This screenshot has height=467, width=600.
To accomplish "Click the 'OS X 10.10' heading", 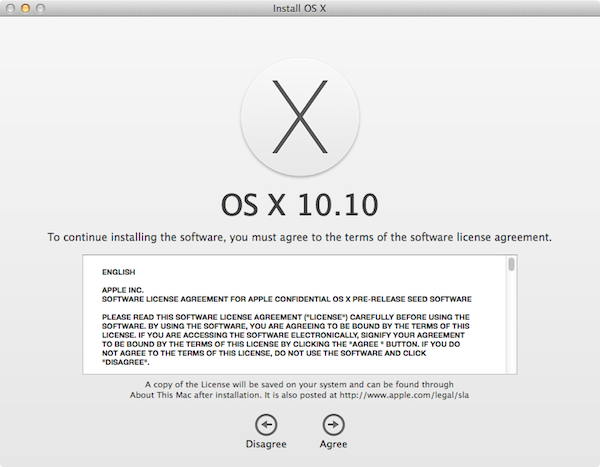I will [x=300, y=205].
